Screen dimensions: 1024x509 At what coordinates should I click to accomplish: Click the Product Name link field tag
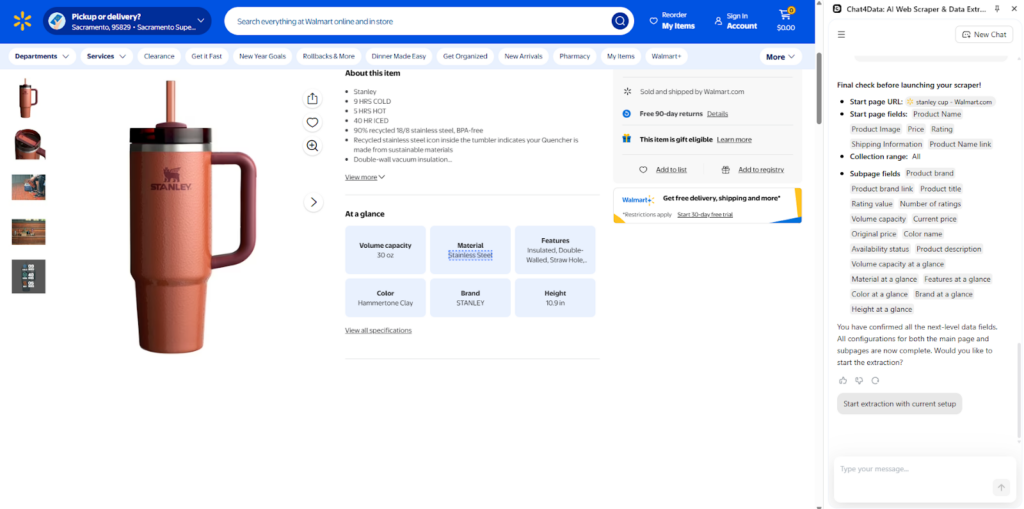coord(961,144)
